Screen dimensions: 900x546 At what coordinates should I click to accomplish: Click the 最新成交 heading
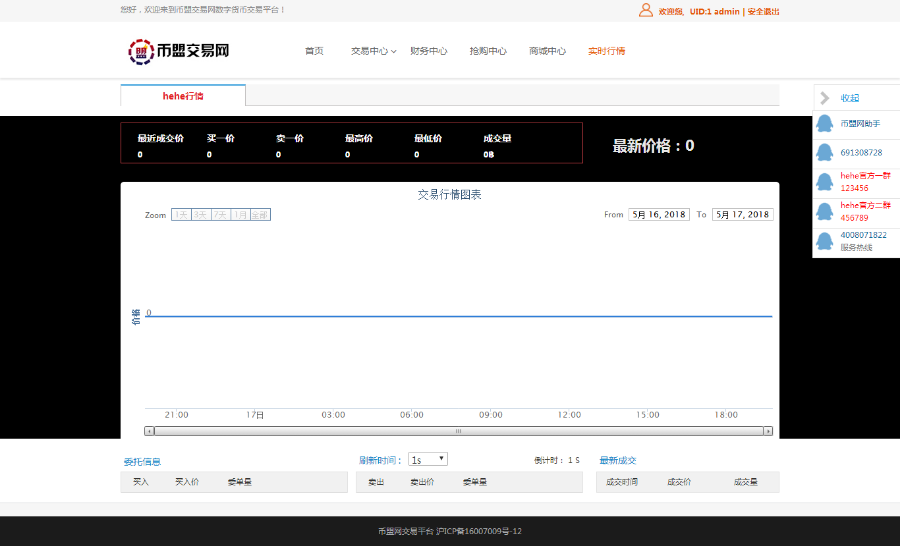pos(618,460)
